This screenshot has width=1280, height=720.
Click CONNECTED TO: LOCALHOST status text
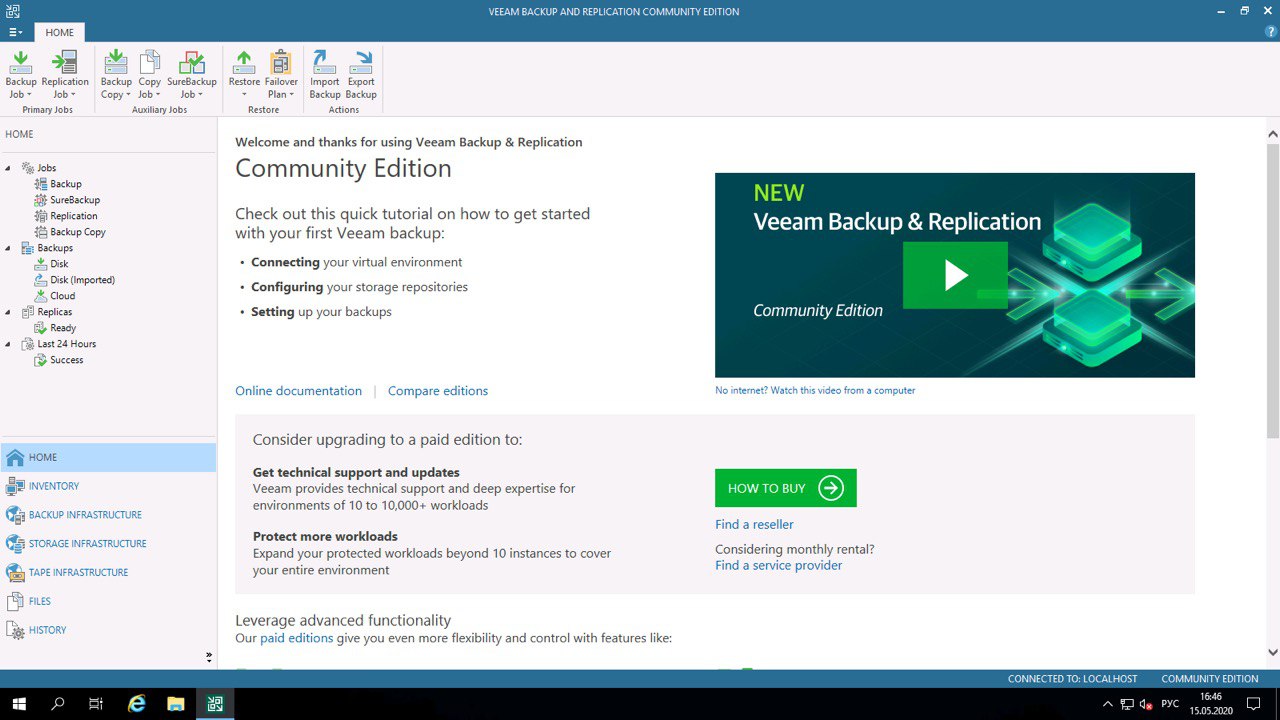1072,679
